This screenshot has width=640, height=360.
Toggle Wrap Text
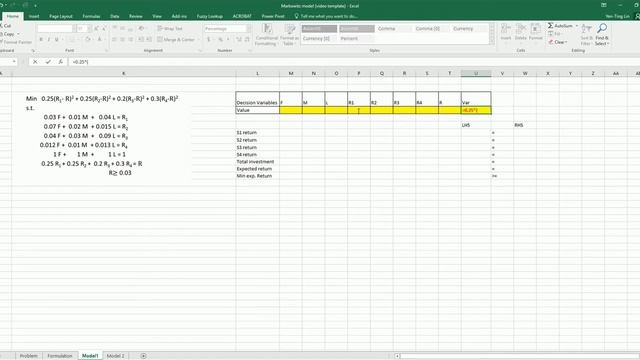170,29
